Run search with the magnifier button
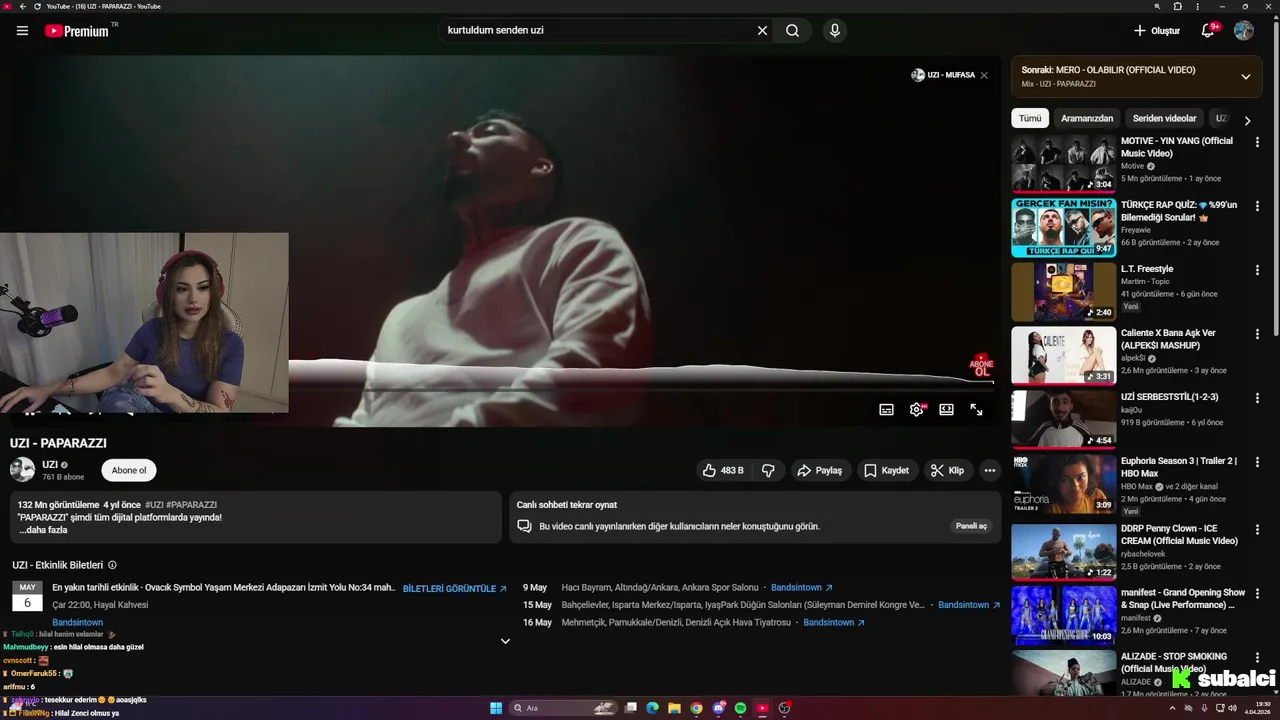Image resolution: width=1280 pixels, height=720 pixels. pyautogui.click(x=792, y=31)
